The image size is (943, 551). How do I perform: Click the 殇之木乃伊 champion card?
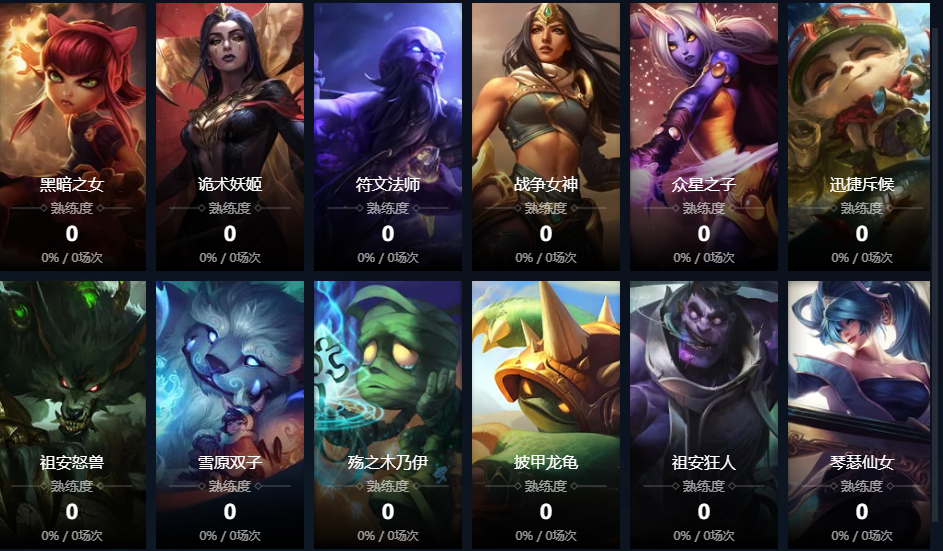click(388, 415)
